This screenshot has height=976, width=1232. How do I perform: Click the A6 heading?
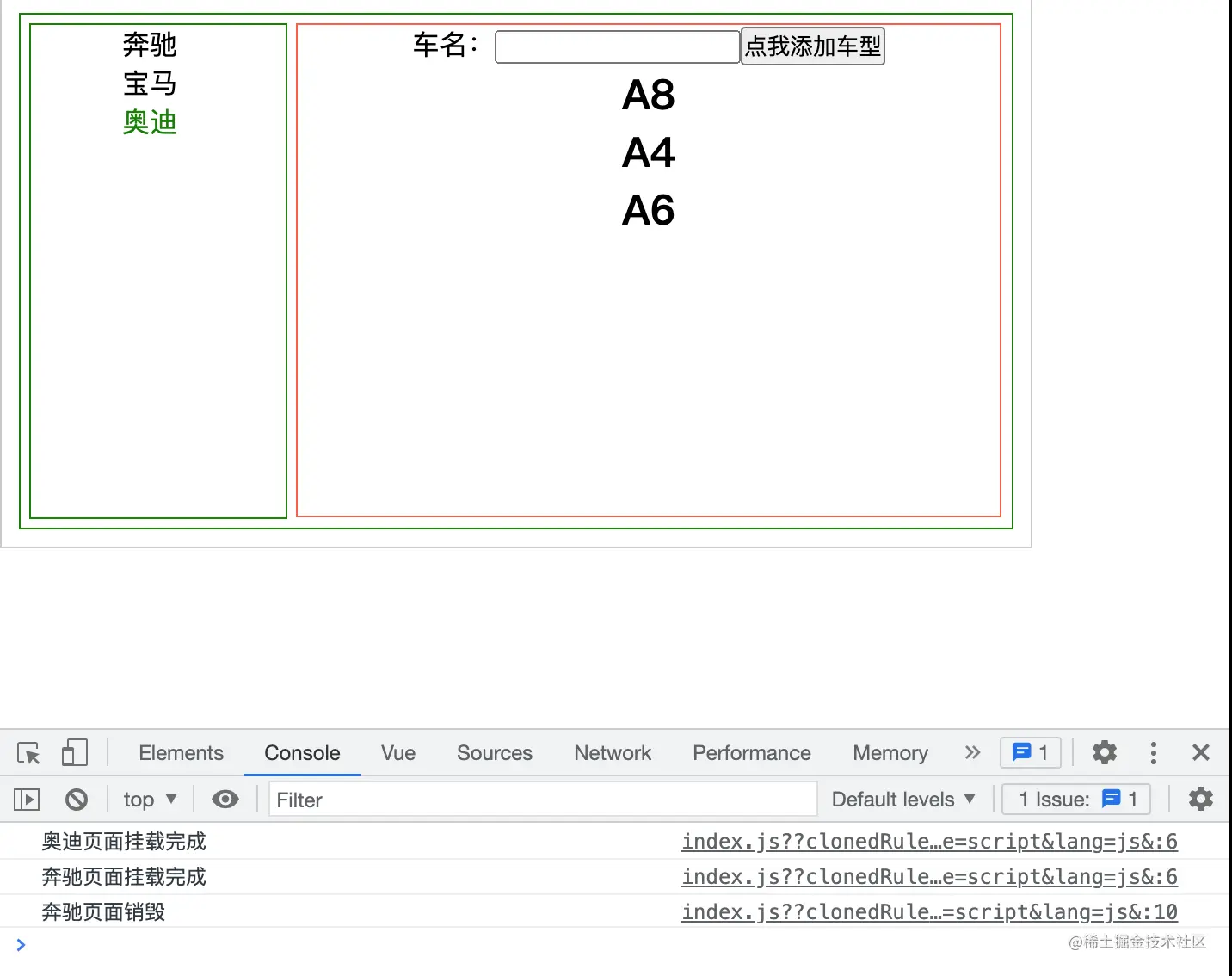click(x=649, y=210)
